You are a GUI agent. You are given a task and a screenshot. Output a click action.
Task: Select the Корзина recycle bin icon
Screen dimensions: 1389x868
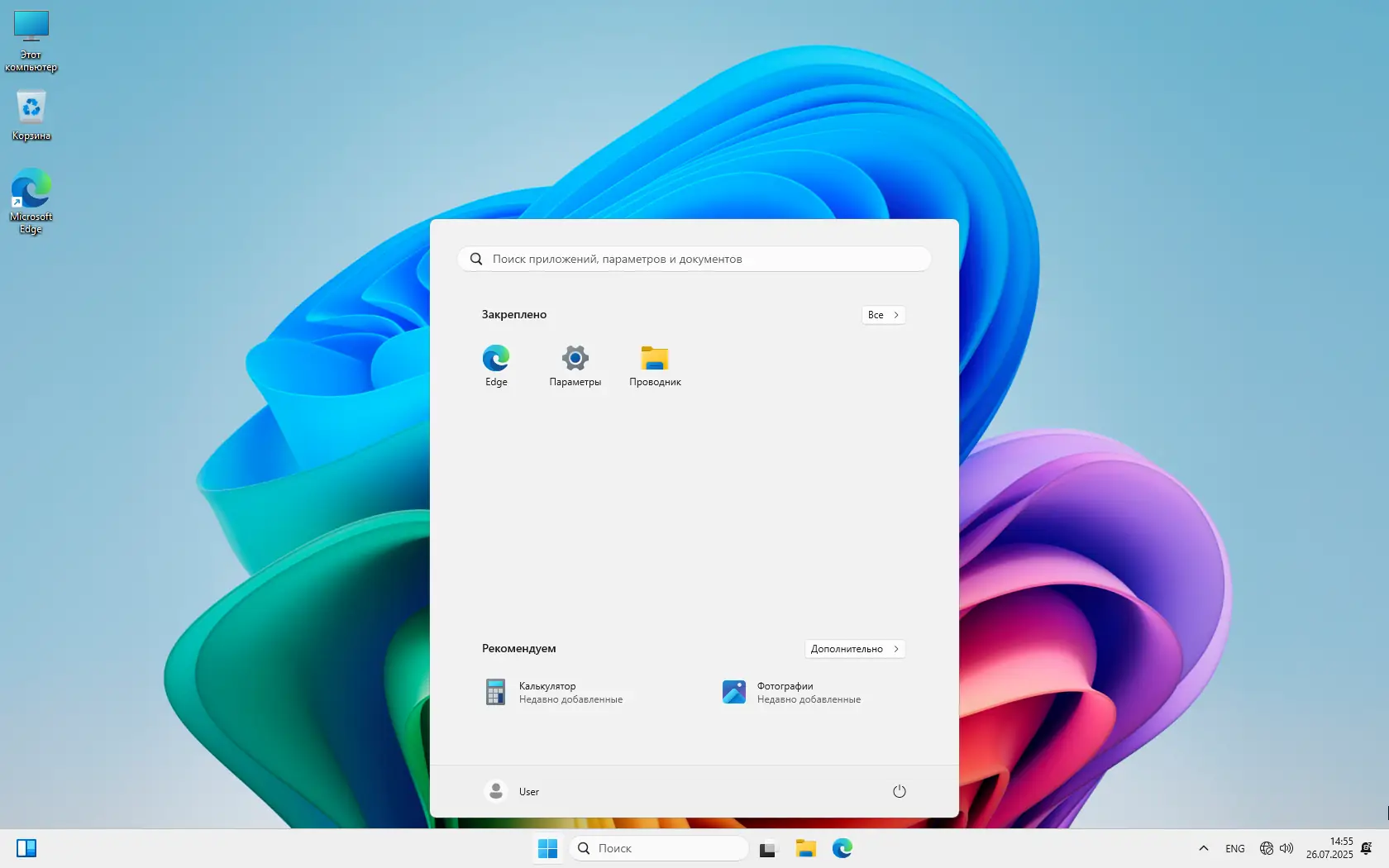pyautogui.click(x=31, y=115)
